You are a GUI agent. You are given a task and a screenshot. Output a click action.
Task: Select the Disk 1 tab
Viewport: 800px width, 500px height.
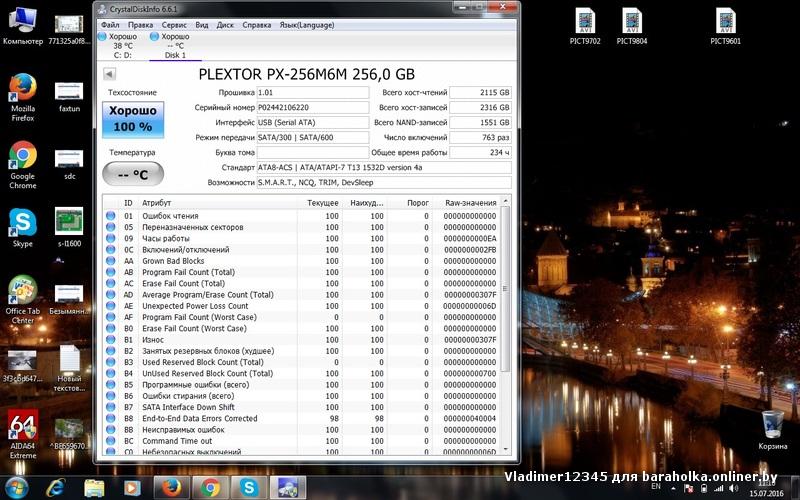[174, 45]
